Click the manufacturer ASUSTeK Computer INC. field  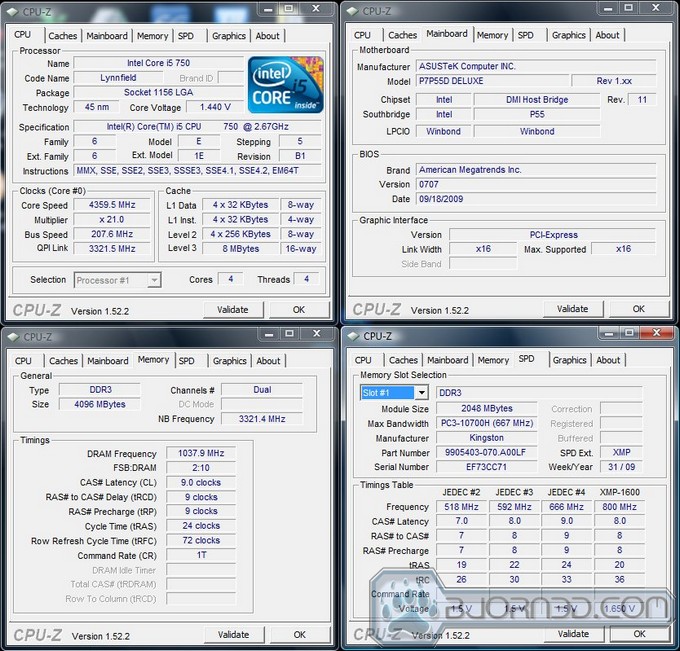[536, 66]
